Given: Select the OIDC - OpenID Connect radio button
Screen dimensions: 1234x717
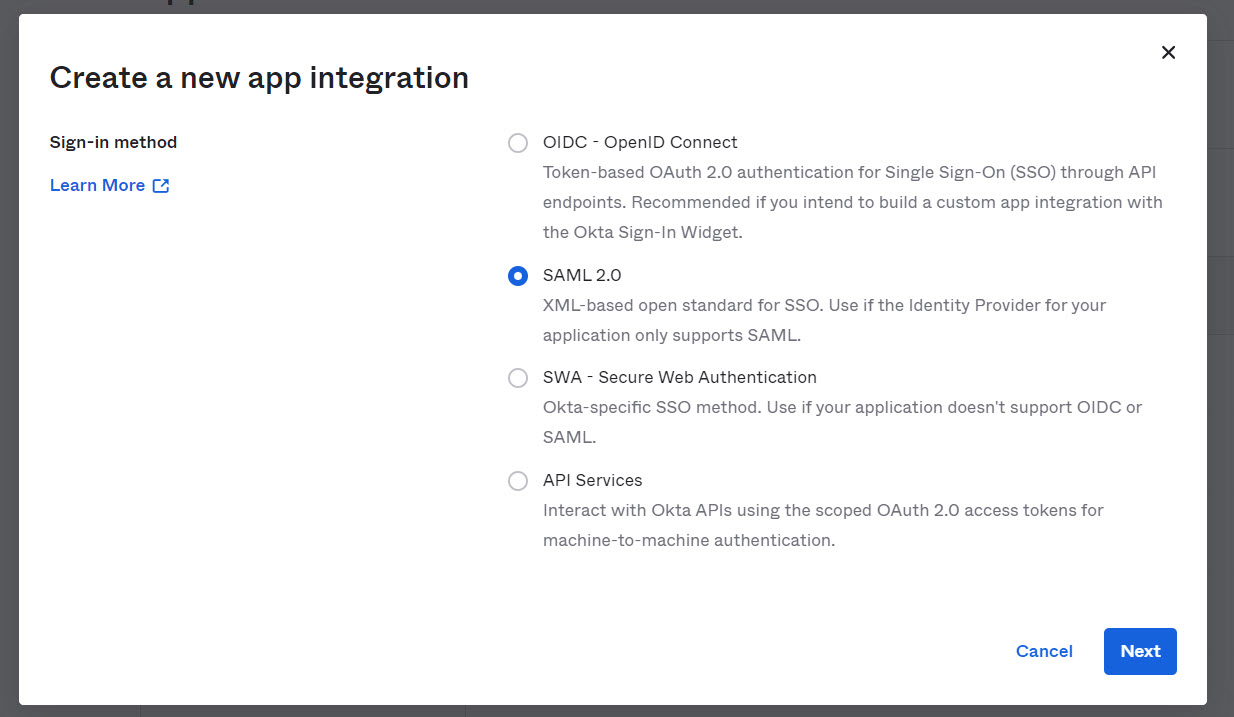Looking at the screenshot, I should click(518, 143).
